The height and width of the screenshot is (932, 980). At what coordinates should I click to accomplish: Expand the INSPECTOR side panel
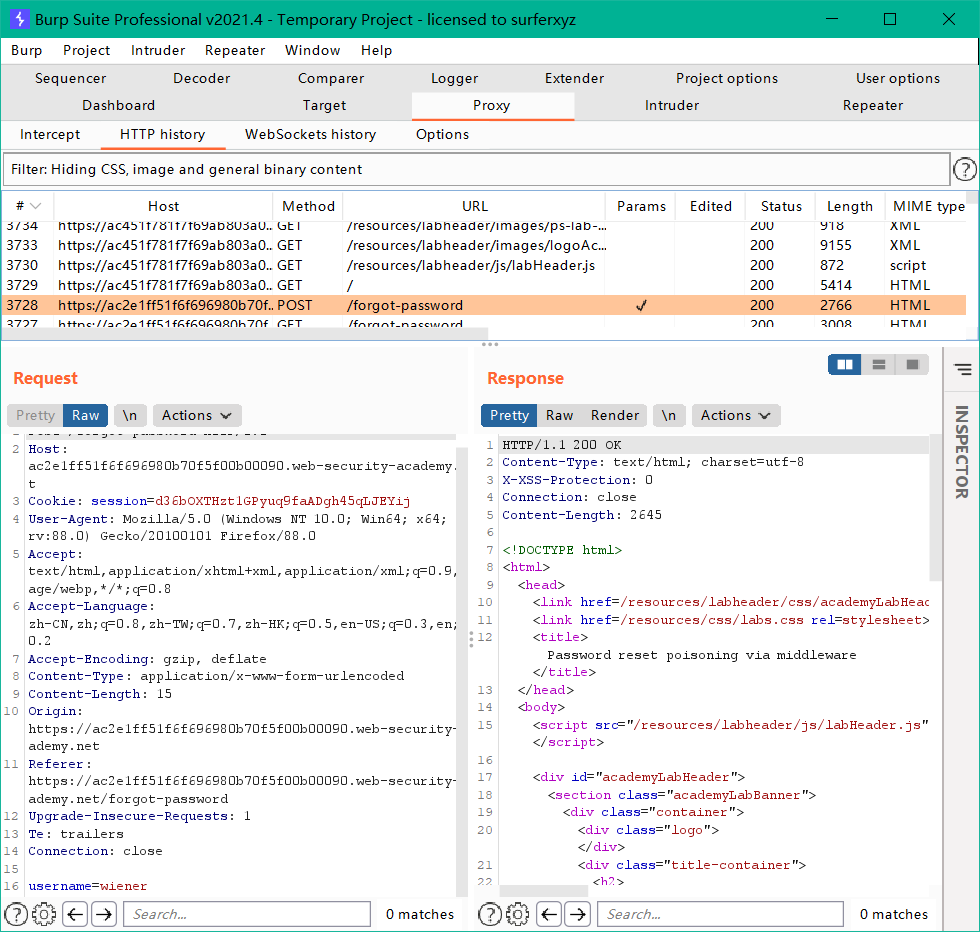[962, 451]
